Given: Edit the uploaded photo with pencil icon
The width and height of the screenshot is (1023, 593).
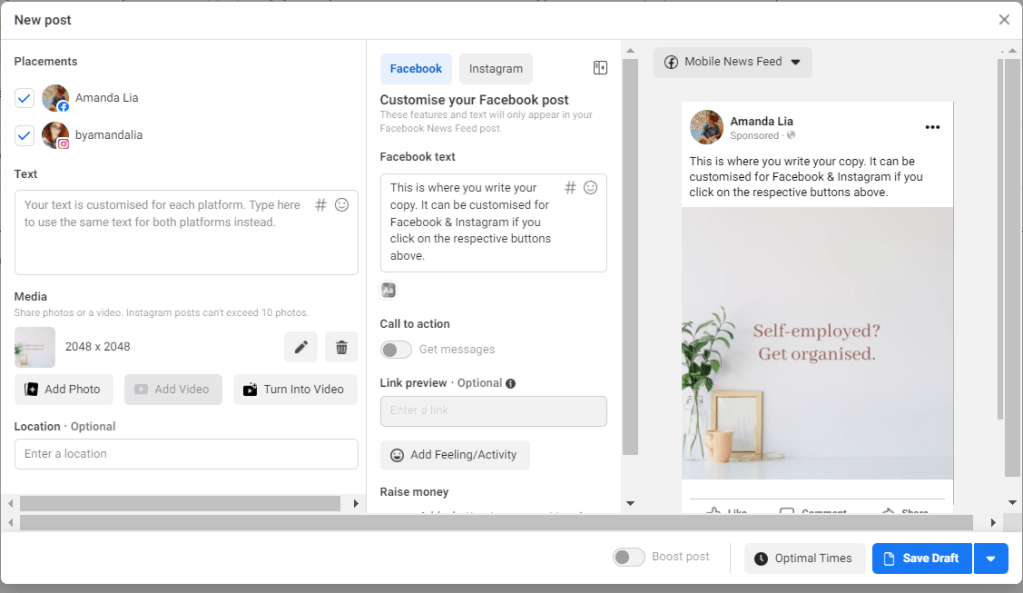Looking at the screenshot, I should tap(301, 347).
